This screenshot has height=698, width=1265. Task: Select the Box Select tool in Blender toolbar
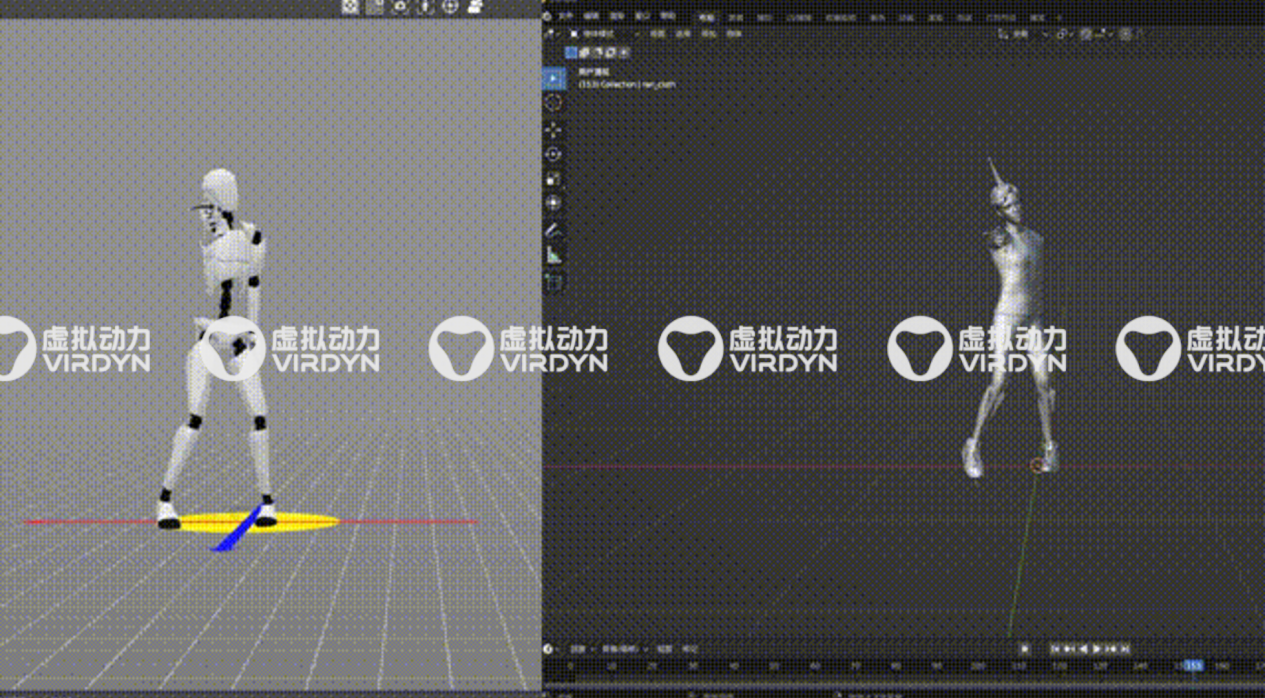click(553, 78)
